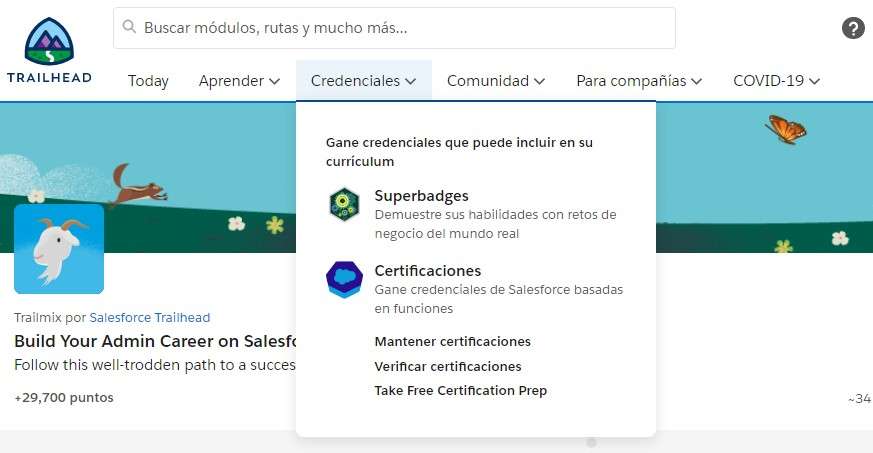Go to the Today tab

click(x=148, y=81)
